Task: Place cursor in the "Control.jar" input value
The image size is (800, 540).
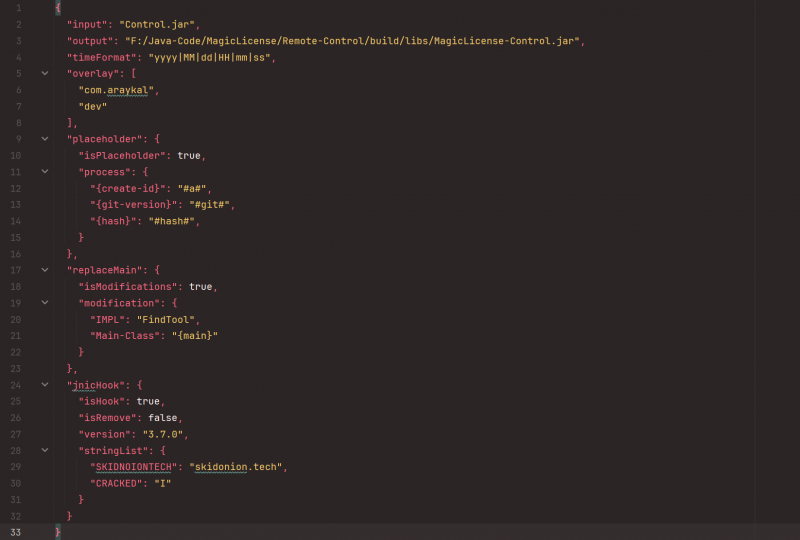Action: point(160,24)
